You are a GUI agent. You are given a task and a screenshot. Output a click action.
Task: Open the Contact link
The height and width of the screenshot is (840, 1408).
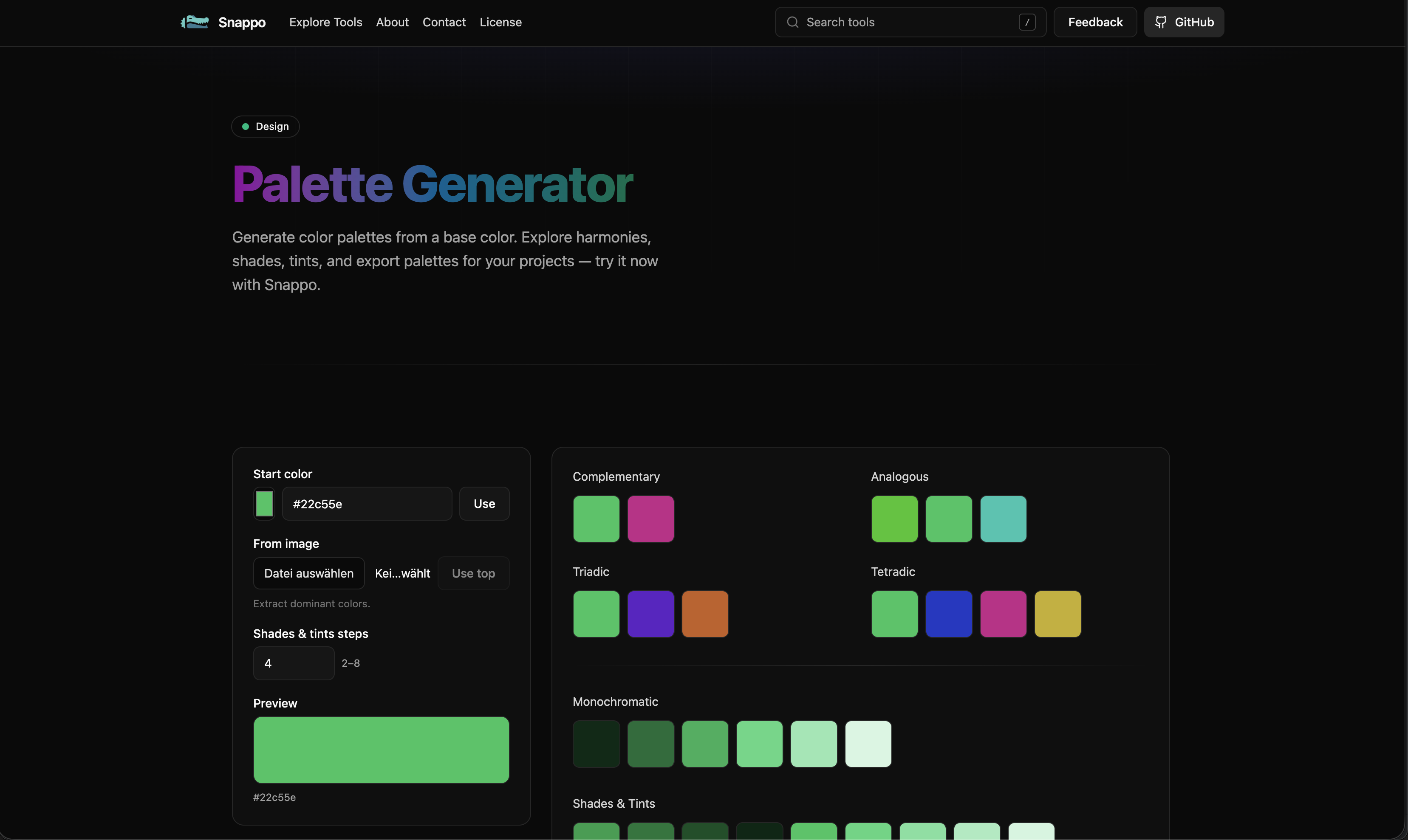click(444, 22)
